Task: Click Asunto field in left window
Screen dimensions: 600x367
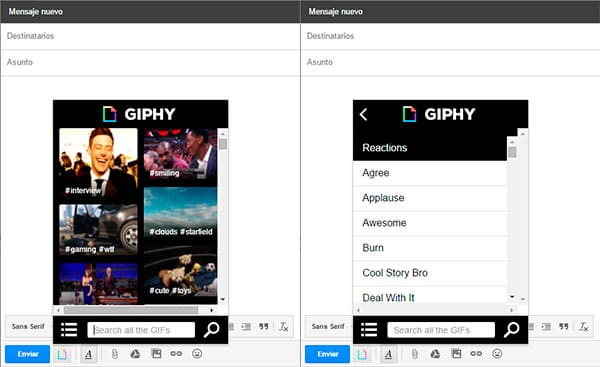Action: click(x=150, y=62)
